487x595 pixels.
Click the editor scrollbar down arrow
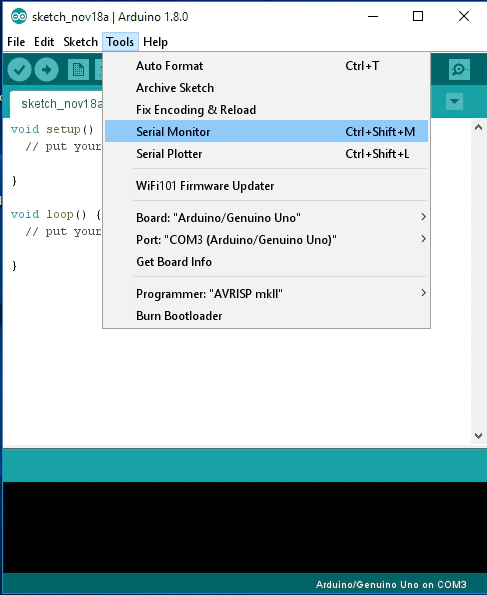(478, 436)
